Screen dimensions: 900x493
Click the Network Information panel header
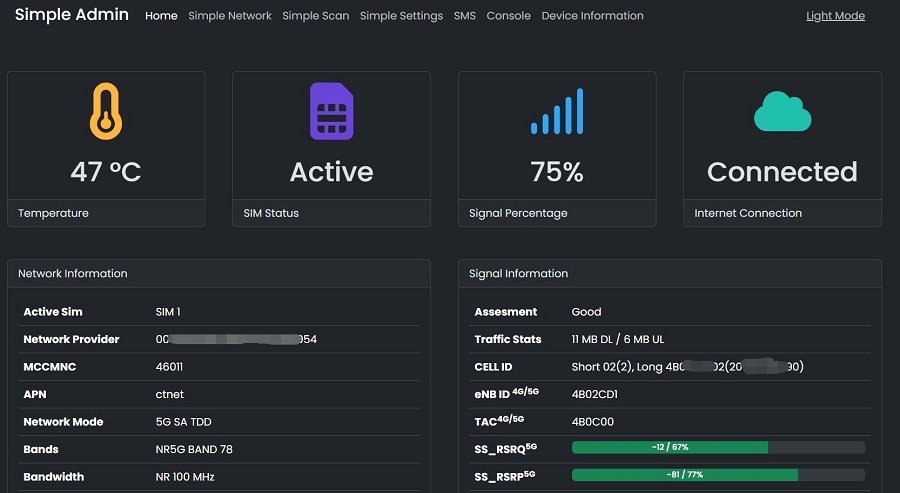219,274
